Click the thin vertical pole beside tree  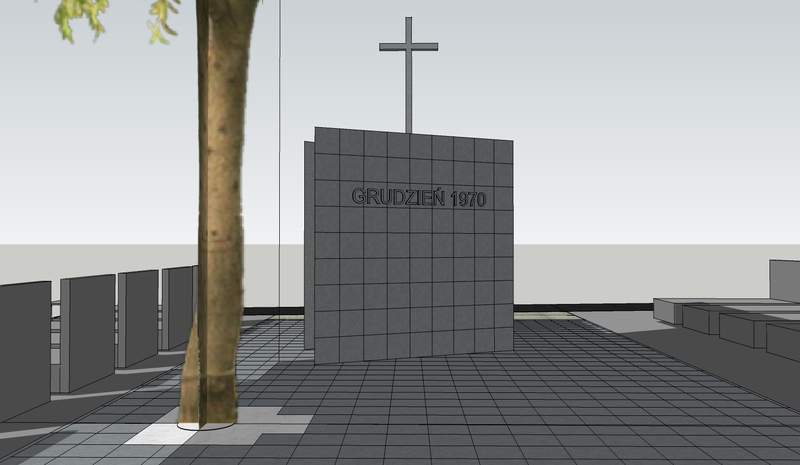click(280, 150)
